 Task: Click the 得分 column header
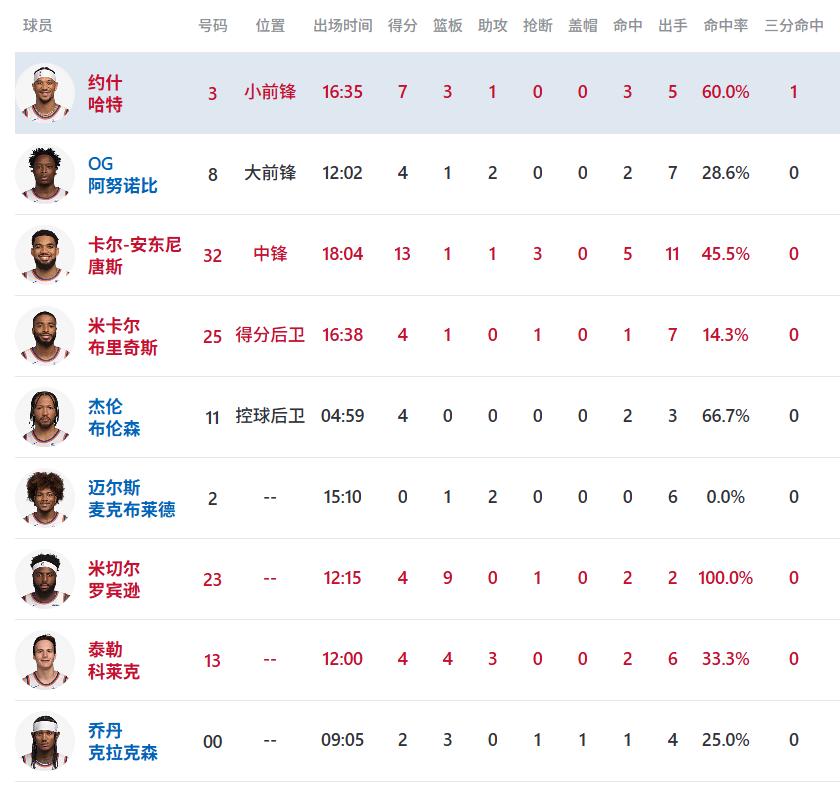coord(402,26)
